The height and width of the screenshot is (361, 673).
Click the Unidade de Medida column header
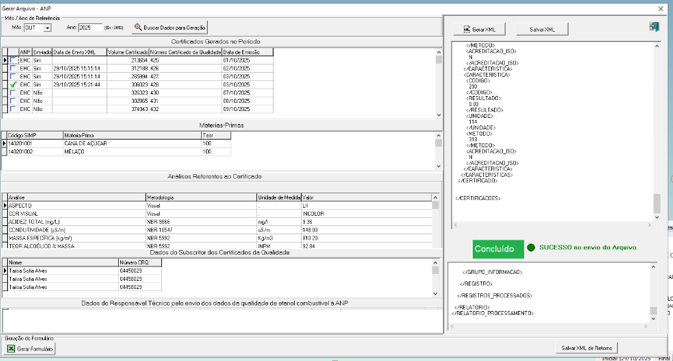click(279, 197)
